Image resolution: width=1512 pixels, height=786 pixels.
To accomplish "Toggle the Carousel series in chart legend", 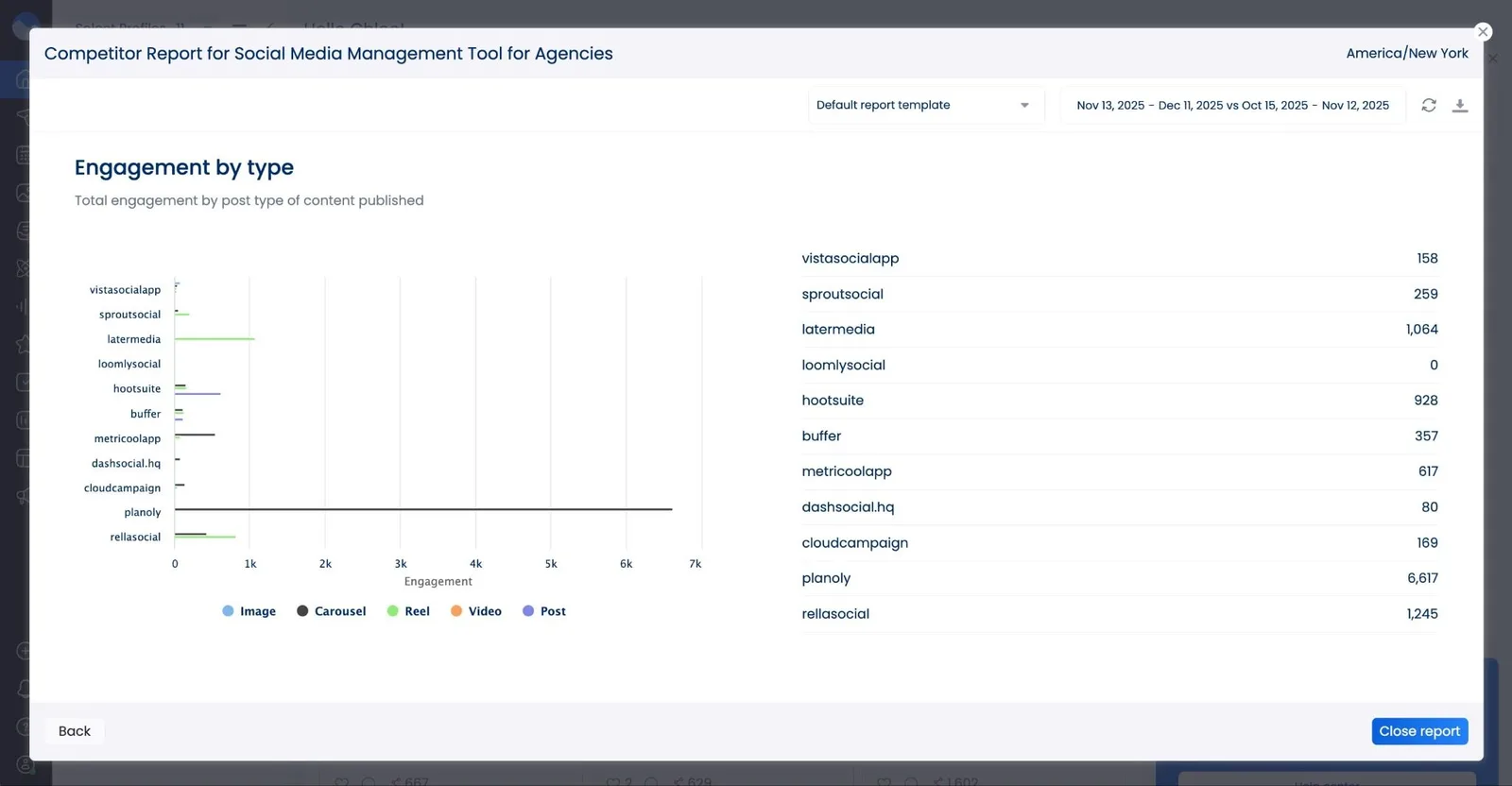I will (x=331, y=611).
